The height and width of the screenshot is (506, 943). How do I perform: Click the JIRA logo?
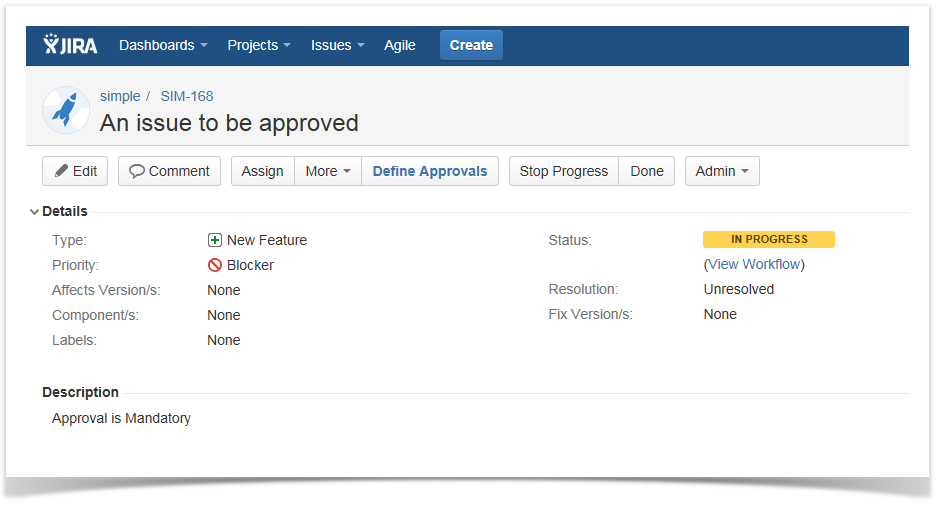(70, 45)
